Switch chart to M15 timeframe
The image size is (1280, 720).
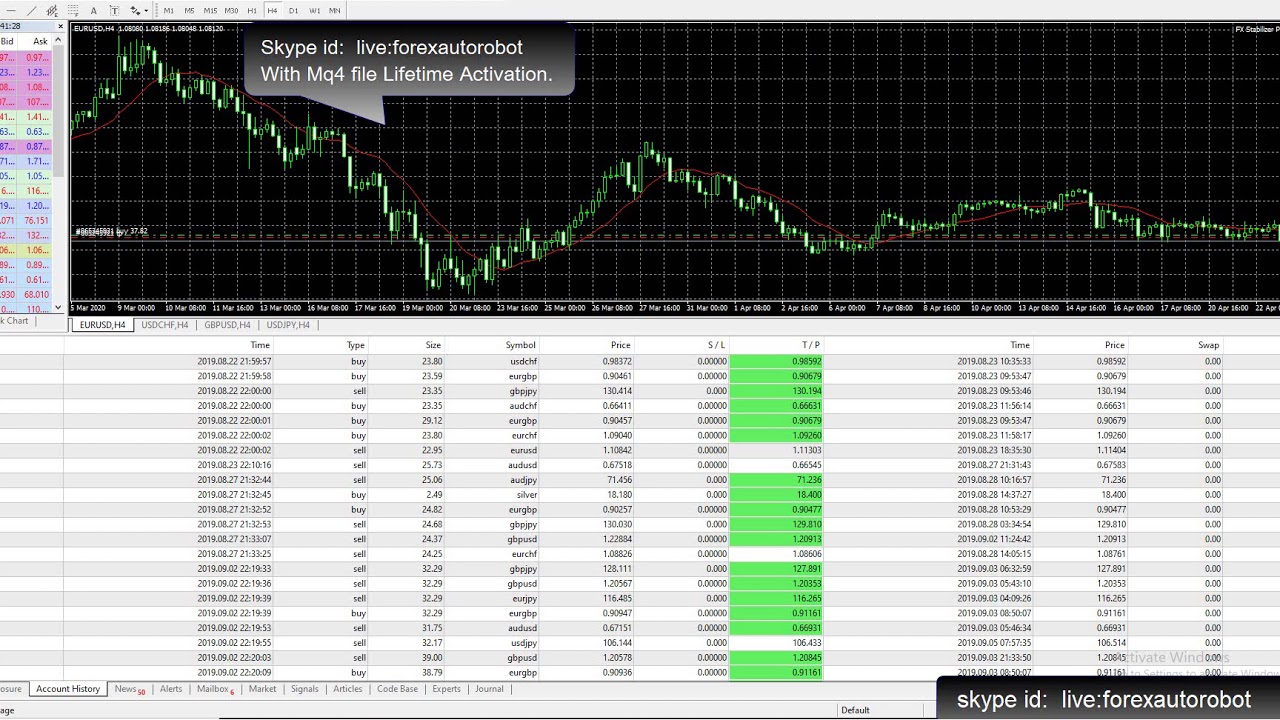coord(210,11)
